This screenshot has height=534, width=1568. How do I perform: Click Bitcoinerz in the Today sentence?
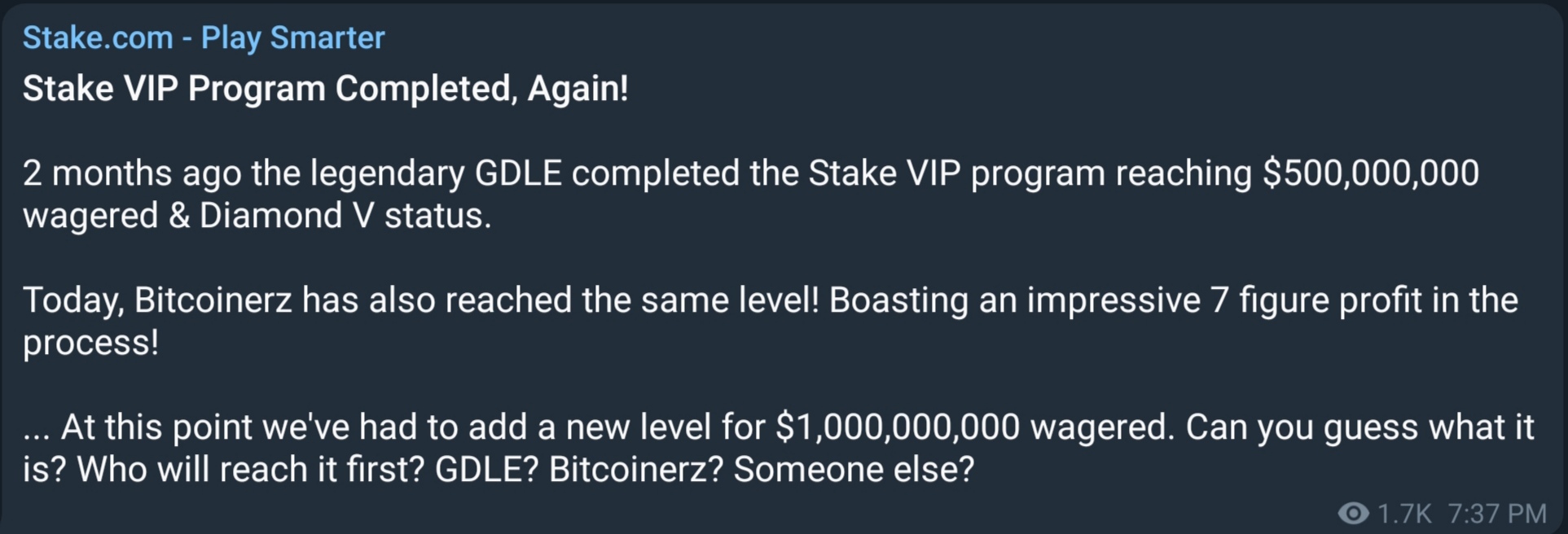coord(213,300)
